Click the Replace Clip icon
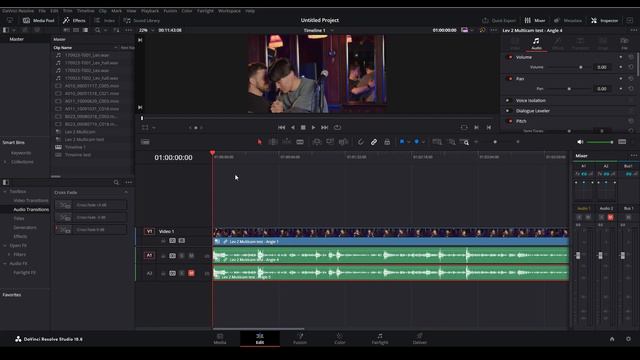Viewport: 640px width, 360px height. click(343, 142)
